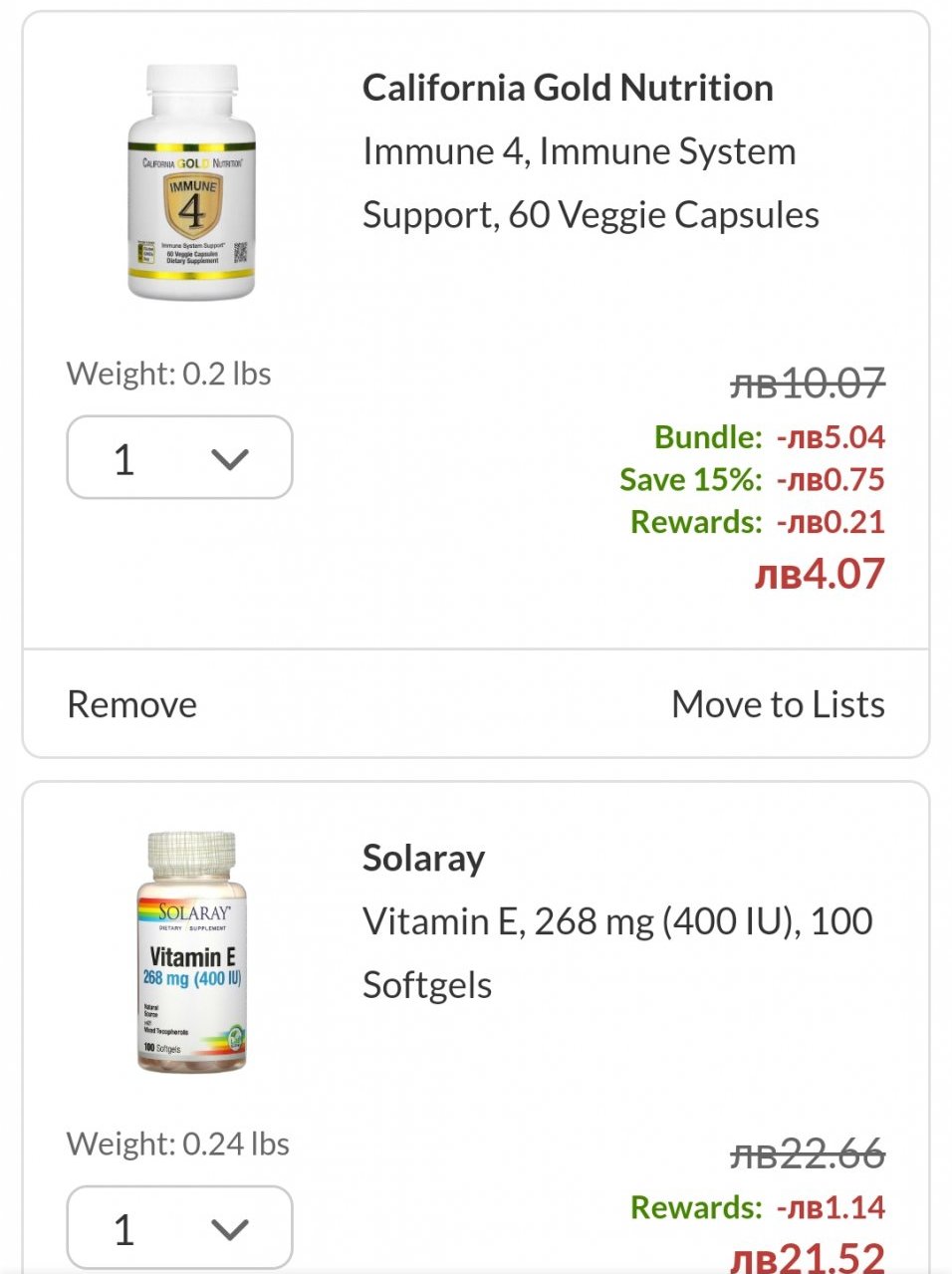Expand the quantity dropdown for Solaray Vitamin E
952x1274 pixels.
[x=179, y=1227]
